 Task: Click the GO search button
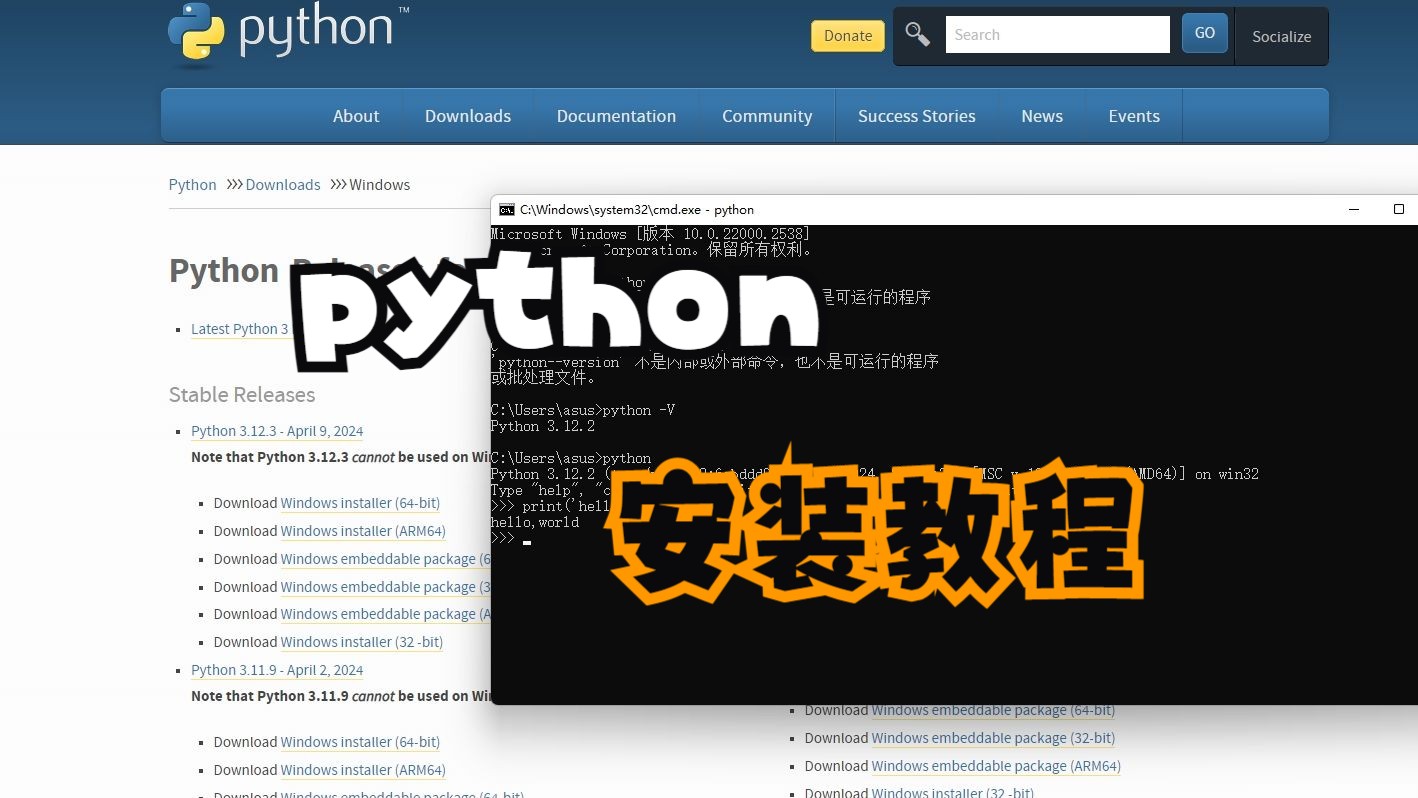[x=1205, y=33]
